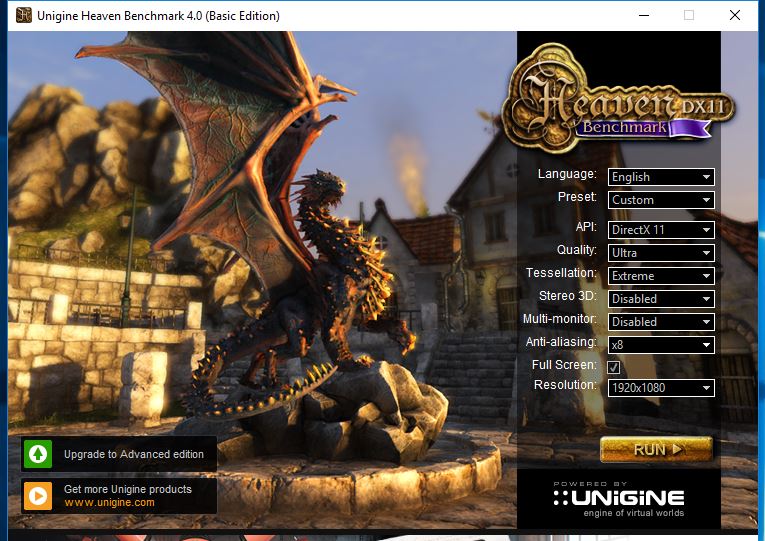Click the green upgrade arrow icon
This screenshot has height=541, width=765.
[x=38, y=454]
